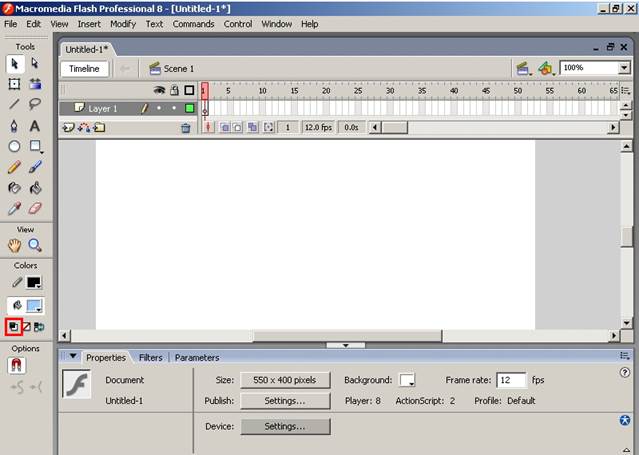This screenshot has height=455, width=639.
Task: Select the Pencil tool
Action: pyautogui.click(x=14, y=167)
